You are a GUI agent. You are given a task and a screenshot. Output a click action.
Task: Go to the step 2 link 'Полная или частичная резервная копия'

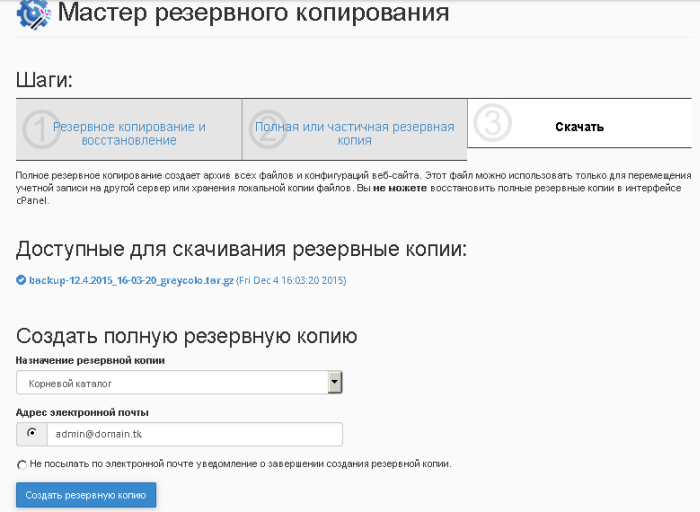pyautogui.click(x=354, y=133)
